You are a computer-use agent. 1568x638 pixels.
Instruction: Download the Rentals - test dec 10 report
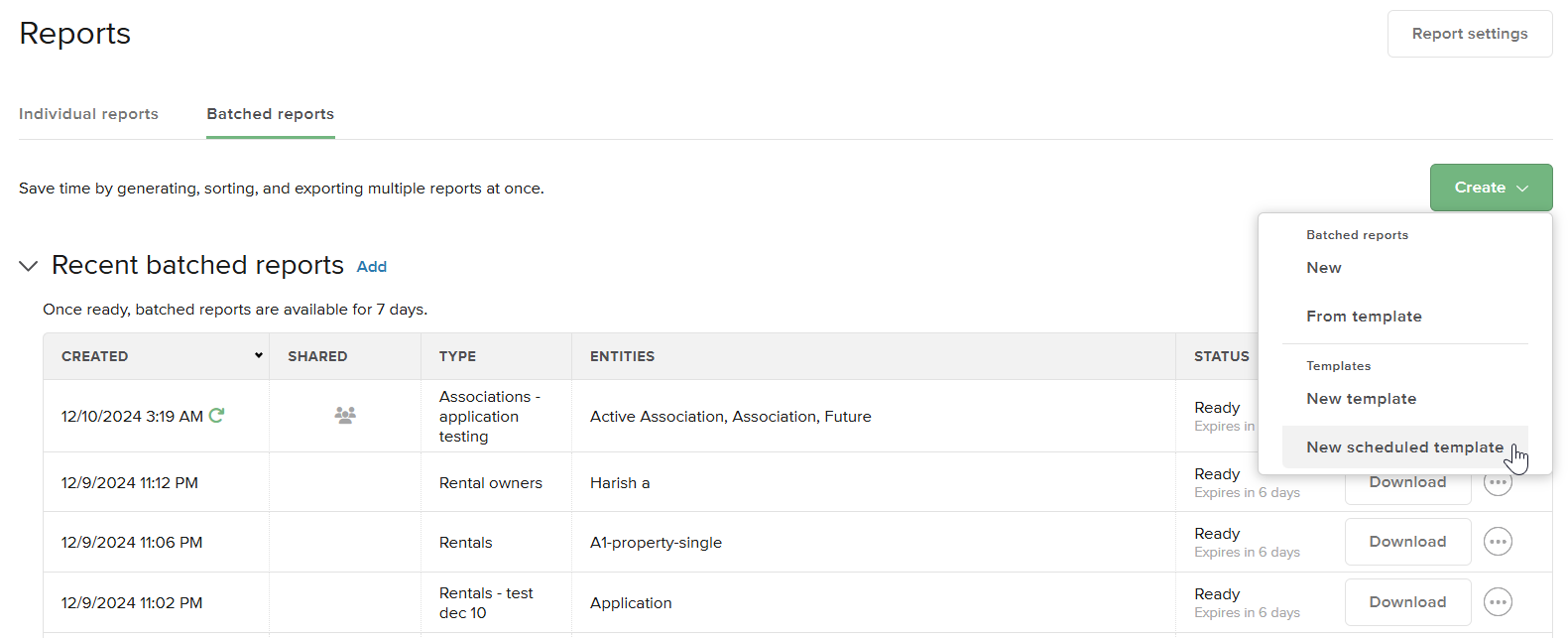(1407, 602)
